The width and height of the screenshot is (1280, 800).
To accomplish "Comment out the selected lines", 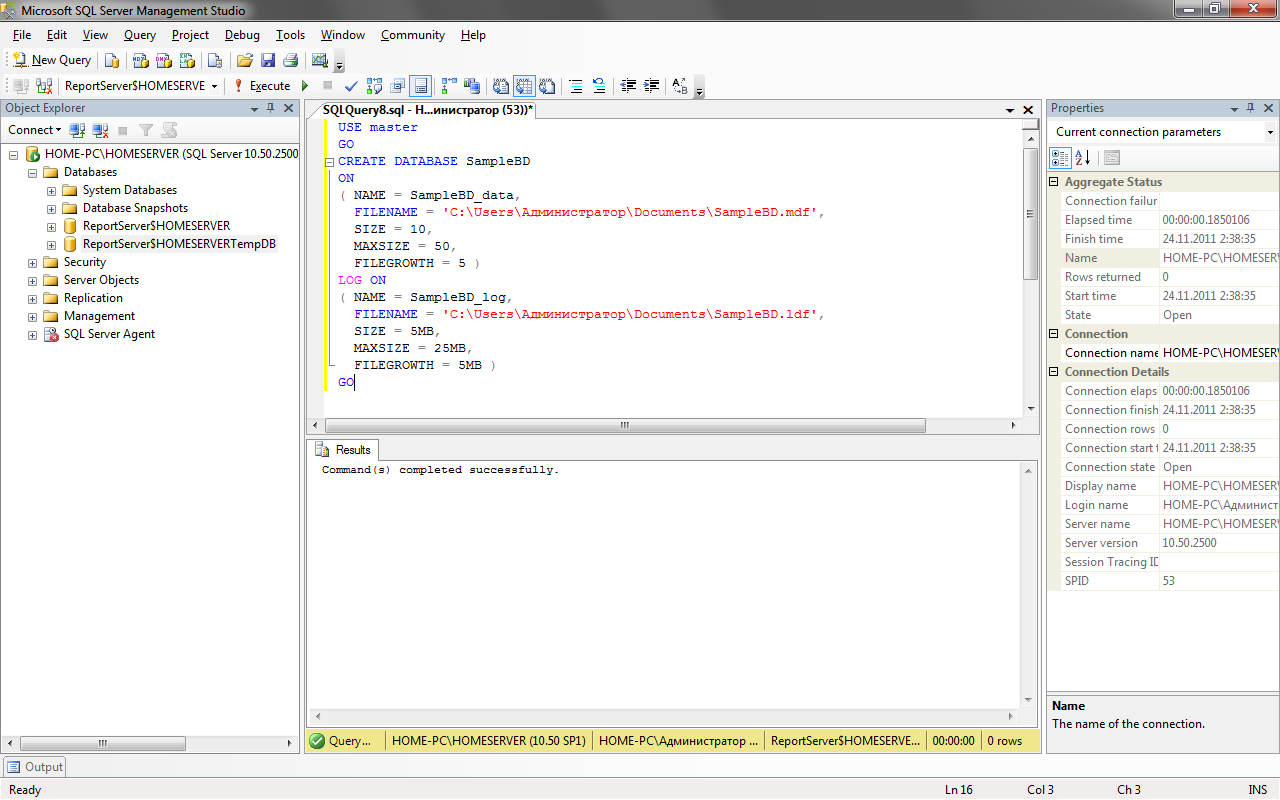I will click(x=576, y=86).
